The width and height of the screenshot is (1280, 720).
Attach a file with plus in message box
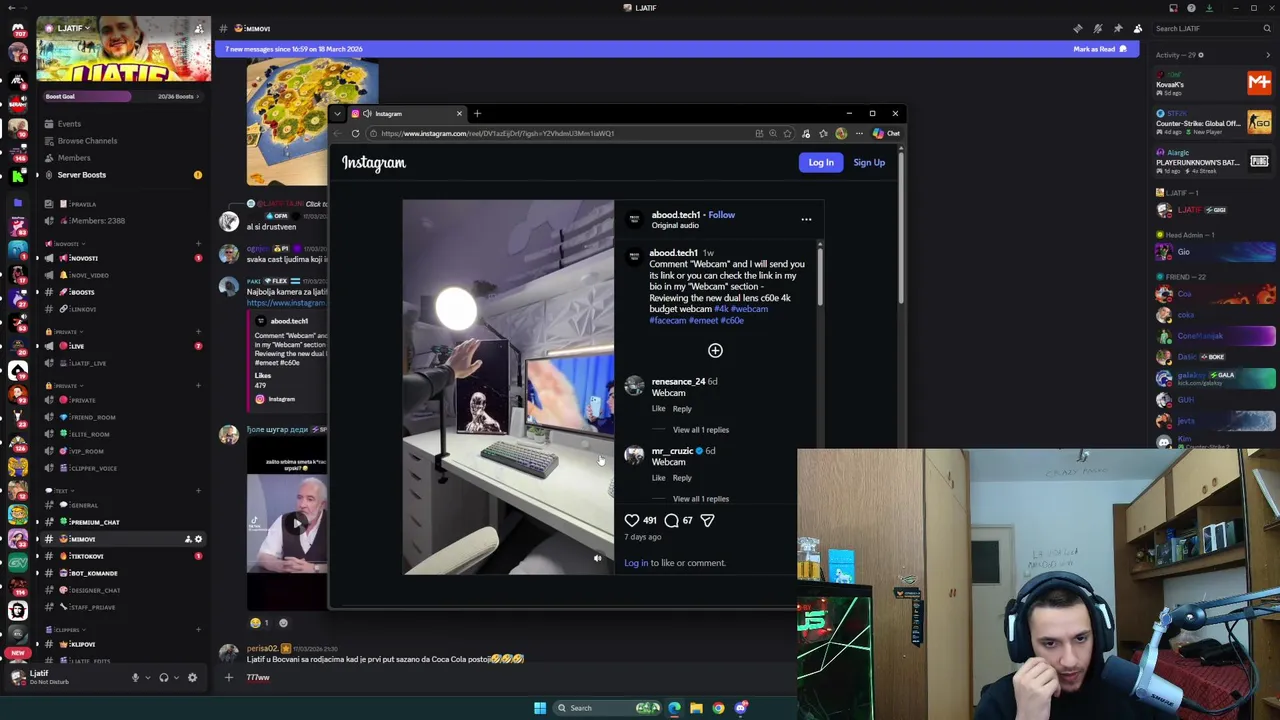click(x=228, y=677)
